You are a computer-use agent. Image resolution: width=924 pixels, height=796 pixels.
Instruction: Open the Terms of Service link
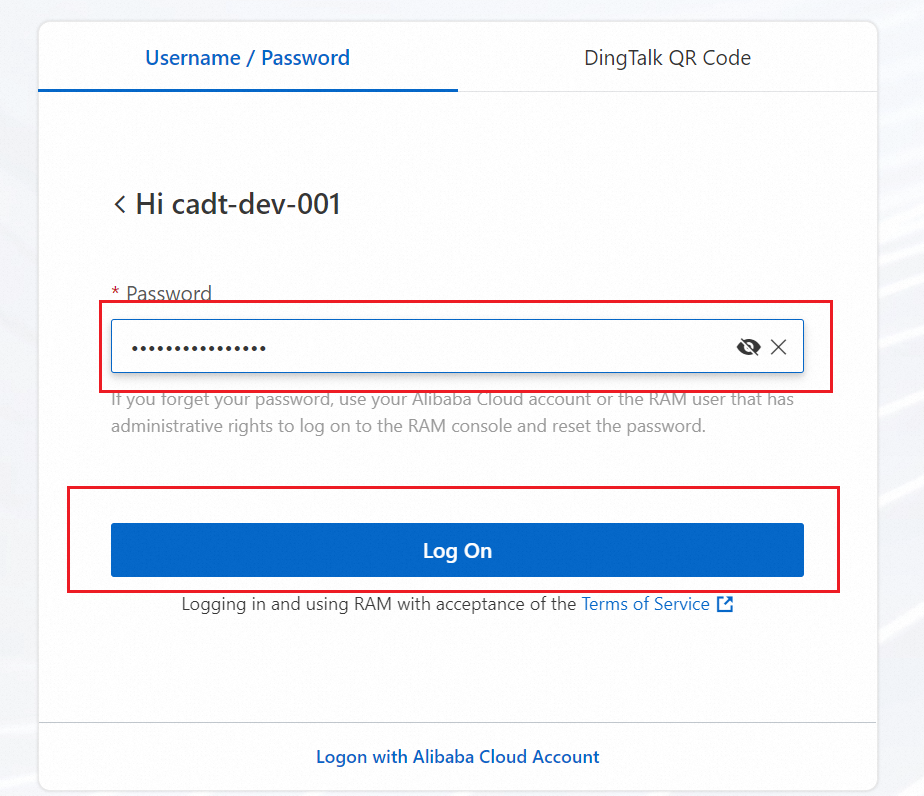[645, 604]
